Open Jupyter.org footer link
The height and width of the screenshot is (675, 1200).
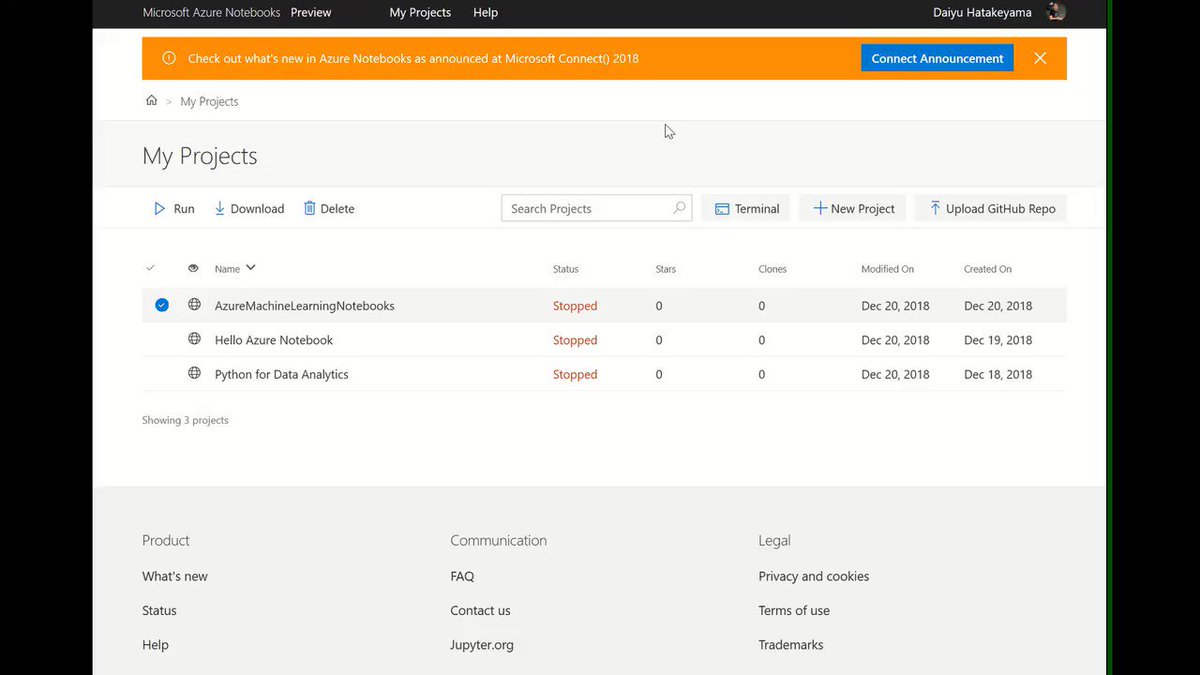(x=482, y=645)
